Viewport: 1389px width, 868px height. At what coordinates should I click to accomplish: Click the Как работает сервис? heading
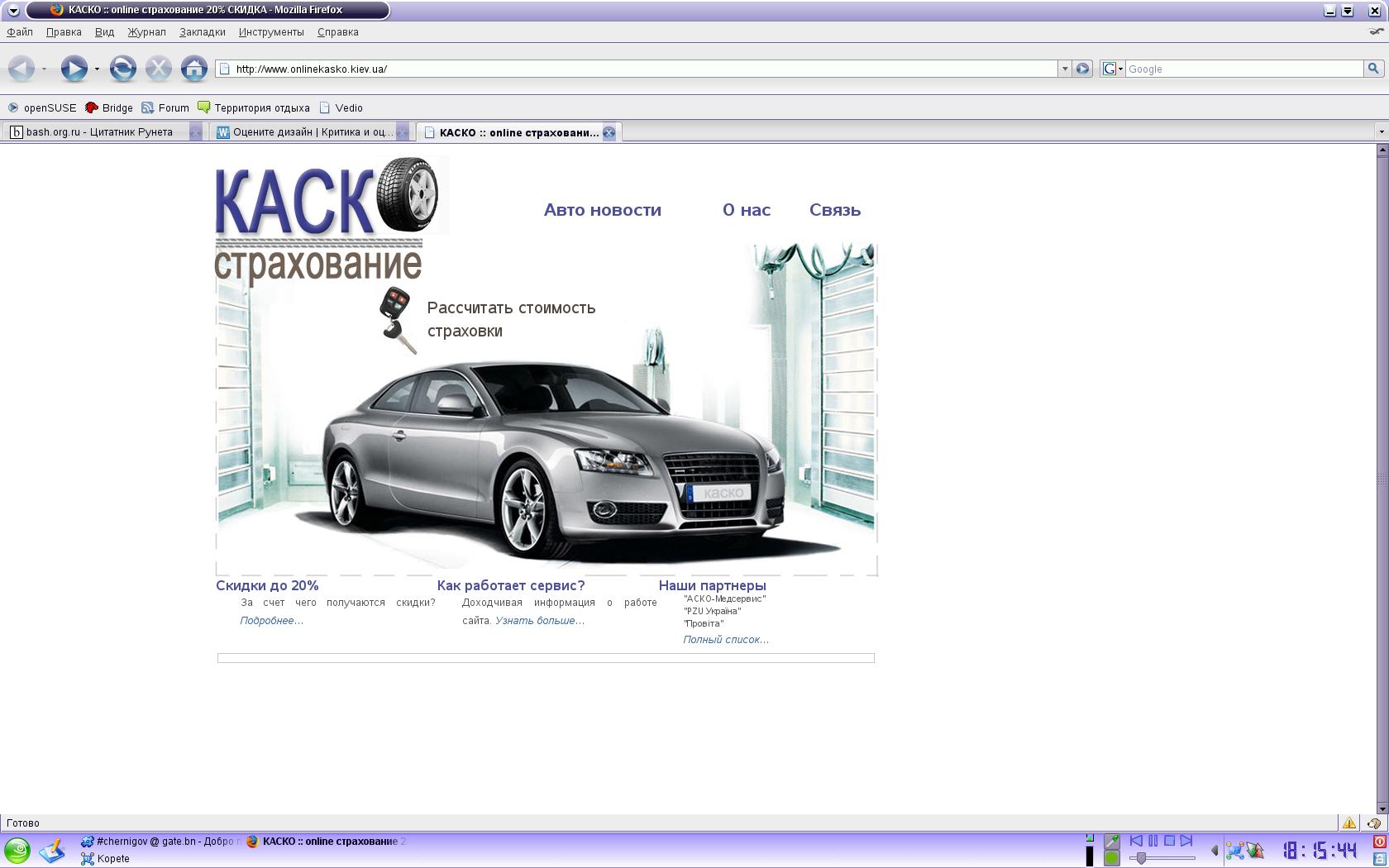coord(511,585)
